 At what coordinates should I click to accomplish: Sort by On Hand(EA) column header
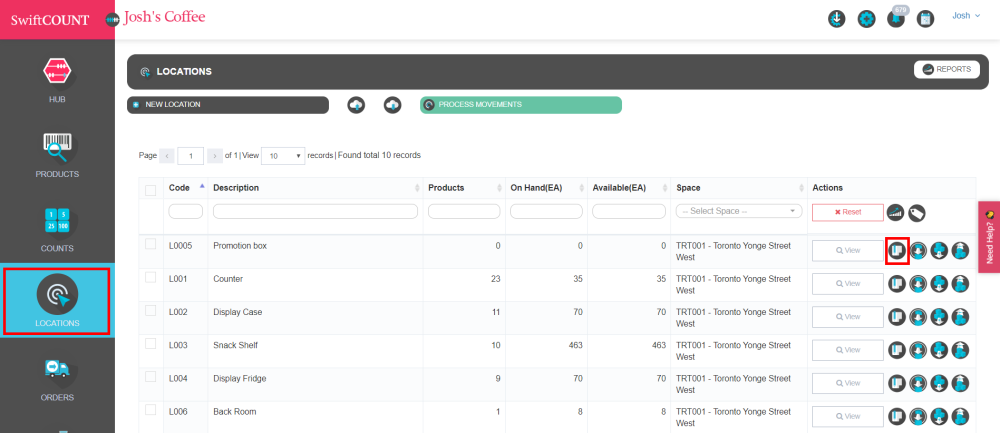click(x=547, y=187)
